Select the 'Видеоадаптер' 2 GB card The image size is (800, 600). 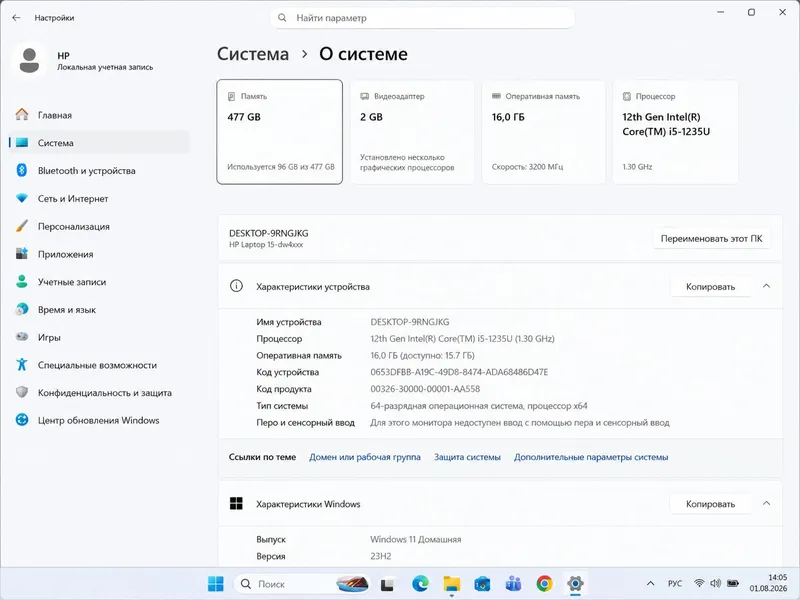pyautogui.click(x=412, y=132)
